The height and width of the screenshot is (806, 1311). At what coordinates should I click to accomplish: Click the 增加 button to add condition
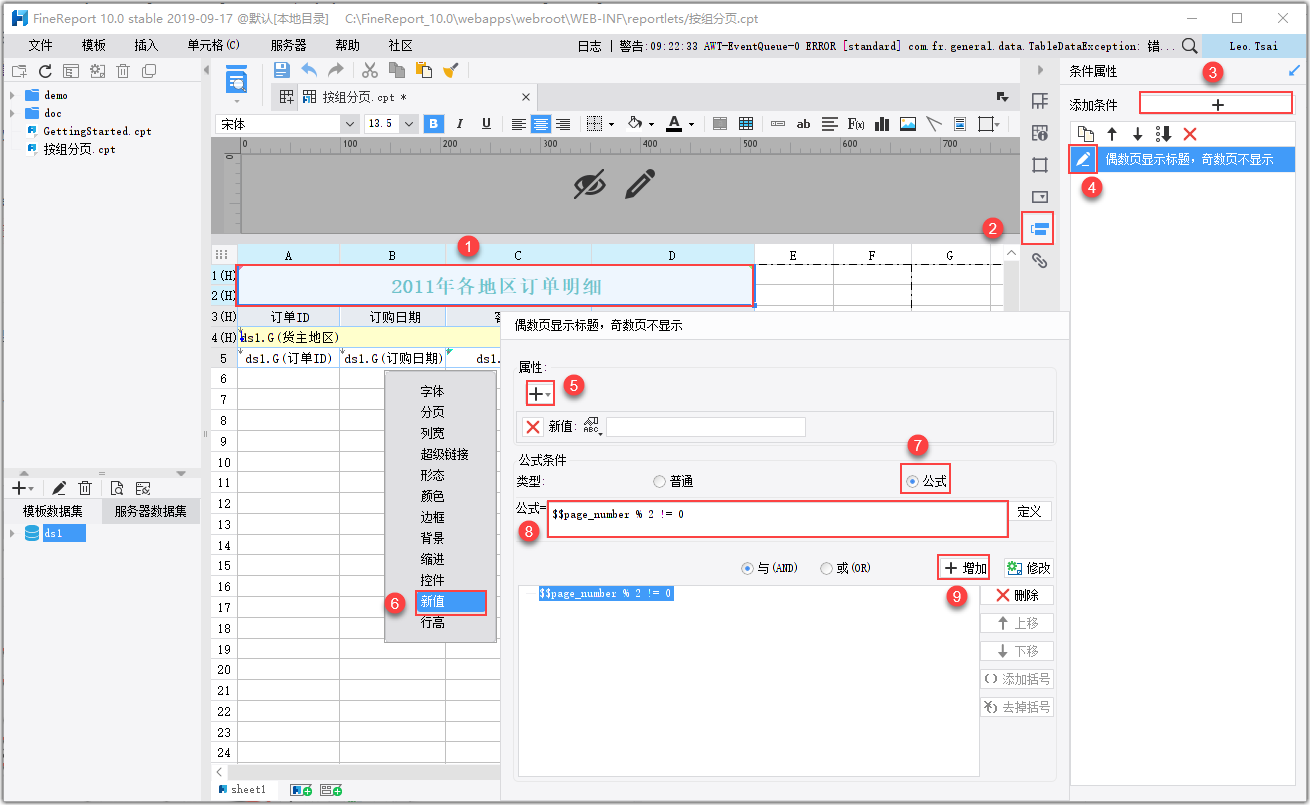click(964, 568)
